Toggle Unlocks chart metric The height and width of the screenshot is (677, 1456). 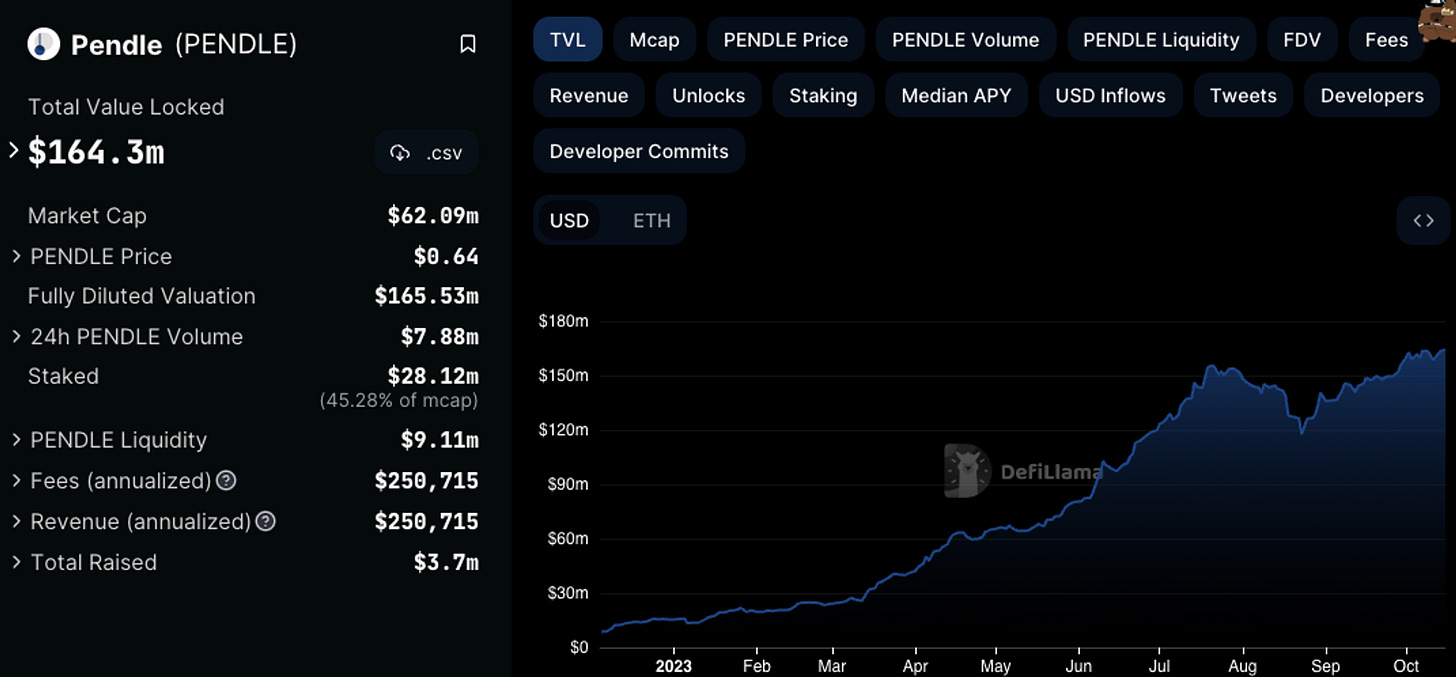tap(709, 96)
